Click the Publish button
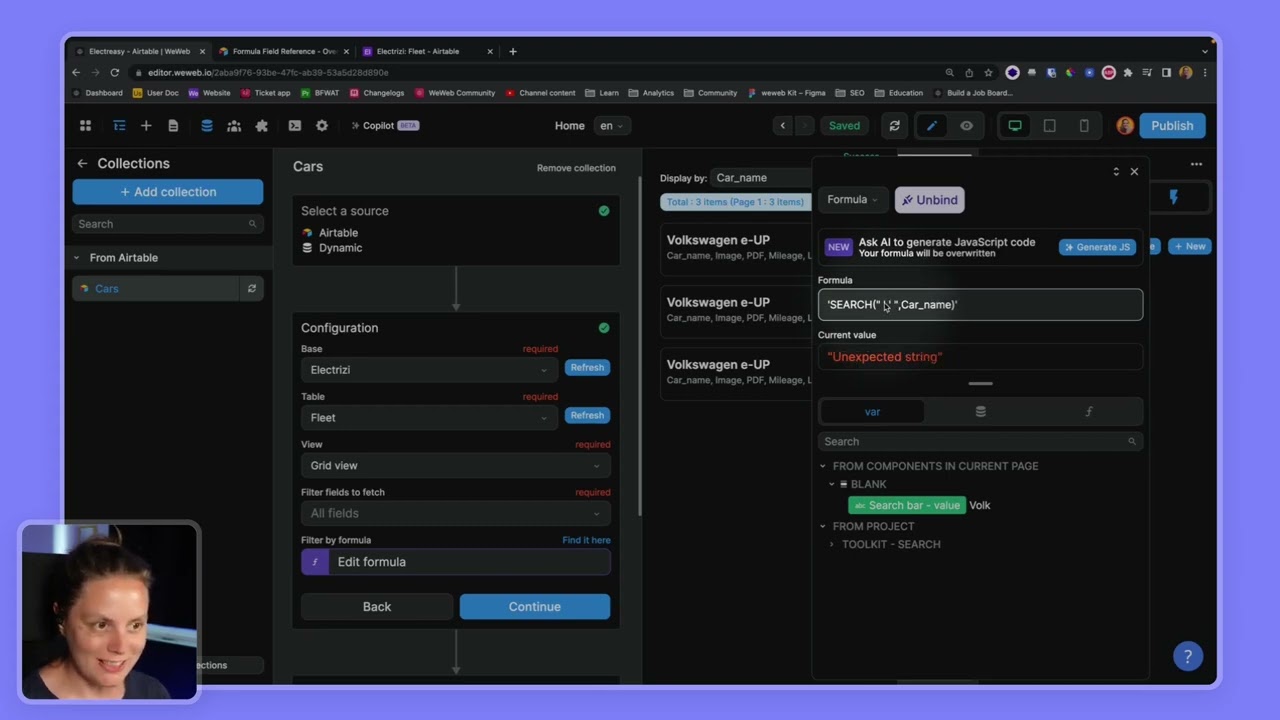This screenshot has width=1280, height=720. tap(1172, 126)
